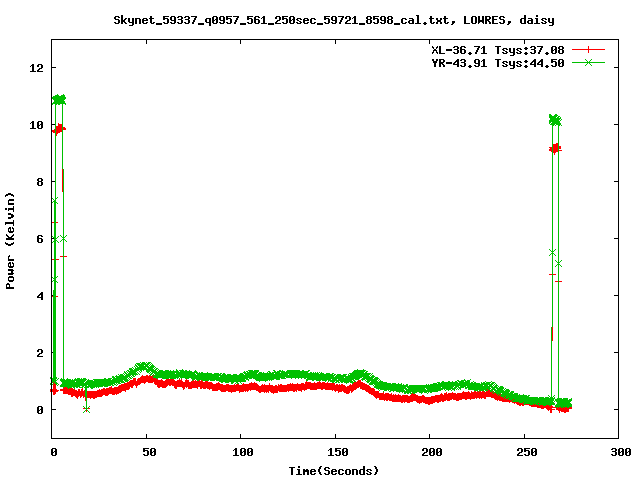
Task: Click the x-axis tick label 50
Action: pos(149,452)
